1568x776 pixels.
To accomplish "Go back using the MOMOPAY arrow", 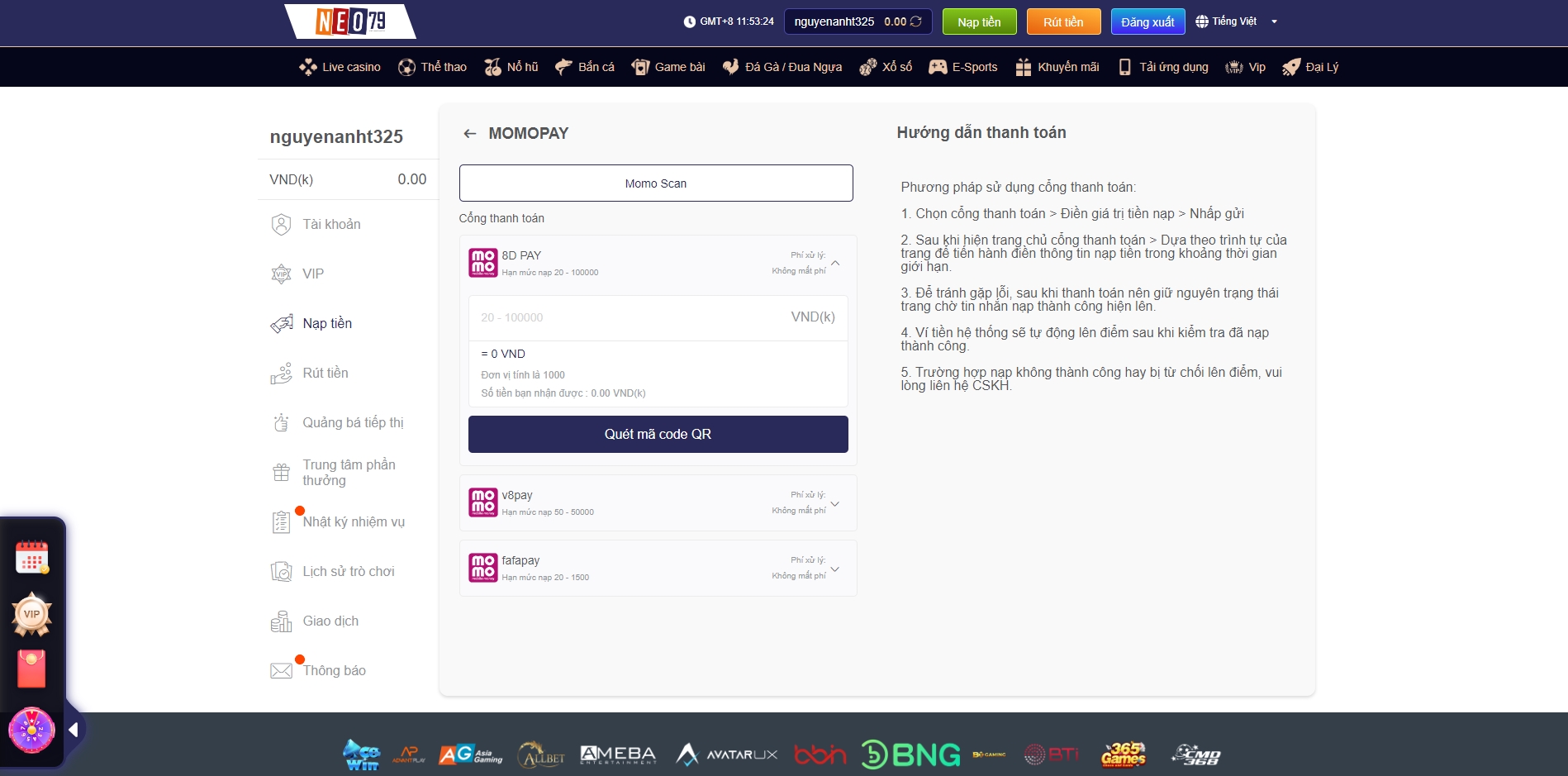I will tap(470, 133).
